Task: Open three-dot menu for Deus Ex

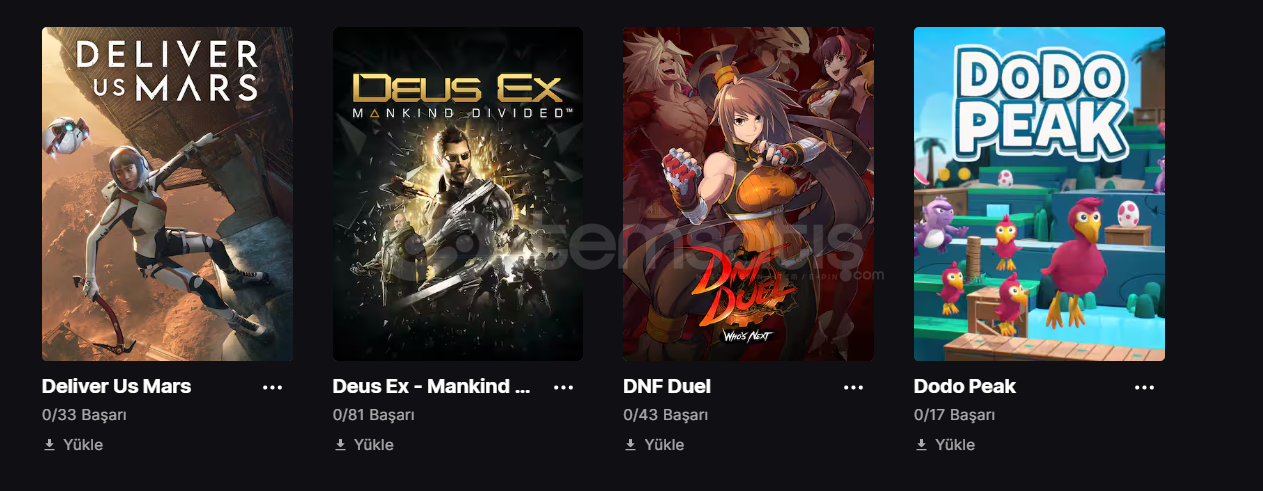Action: (563, 387)
